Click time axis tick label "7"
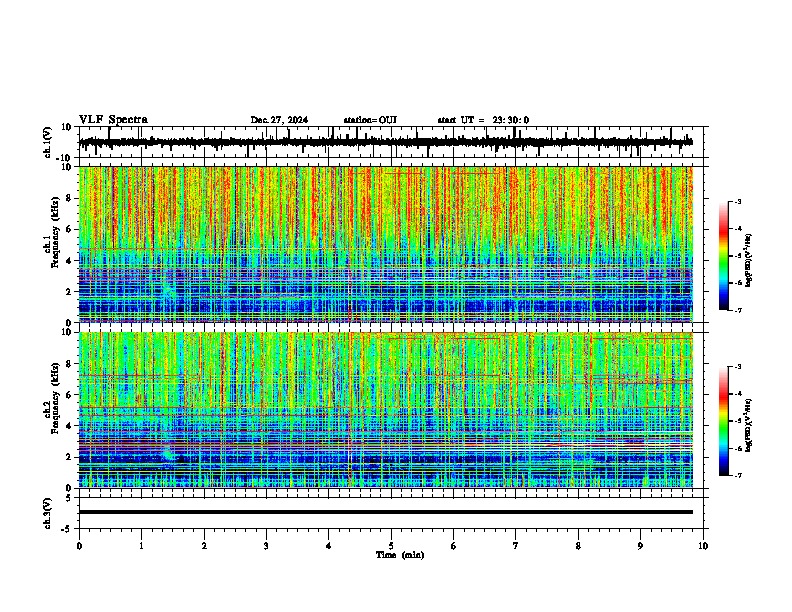This screenshot has width=792, height=612. tap(516, 546)
